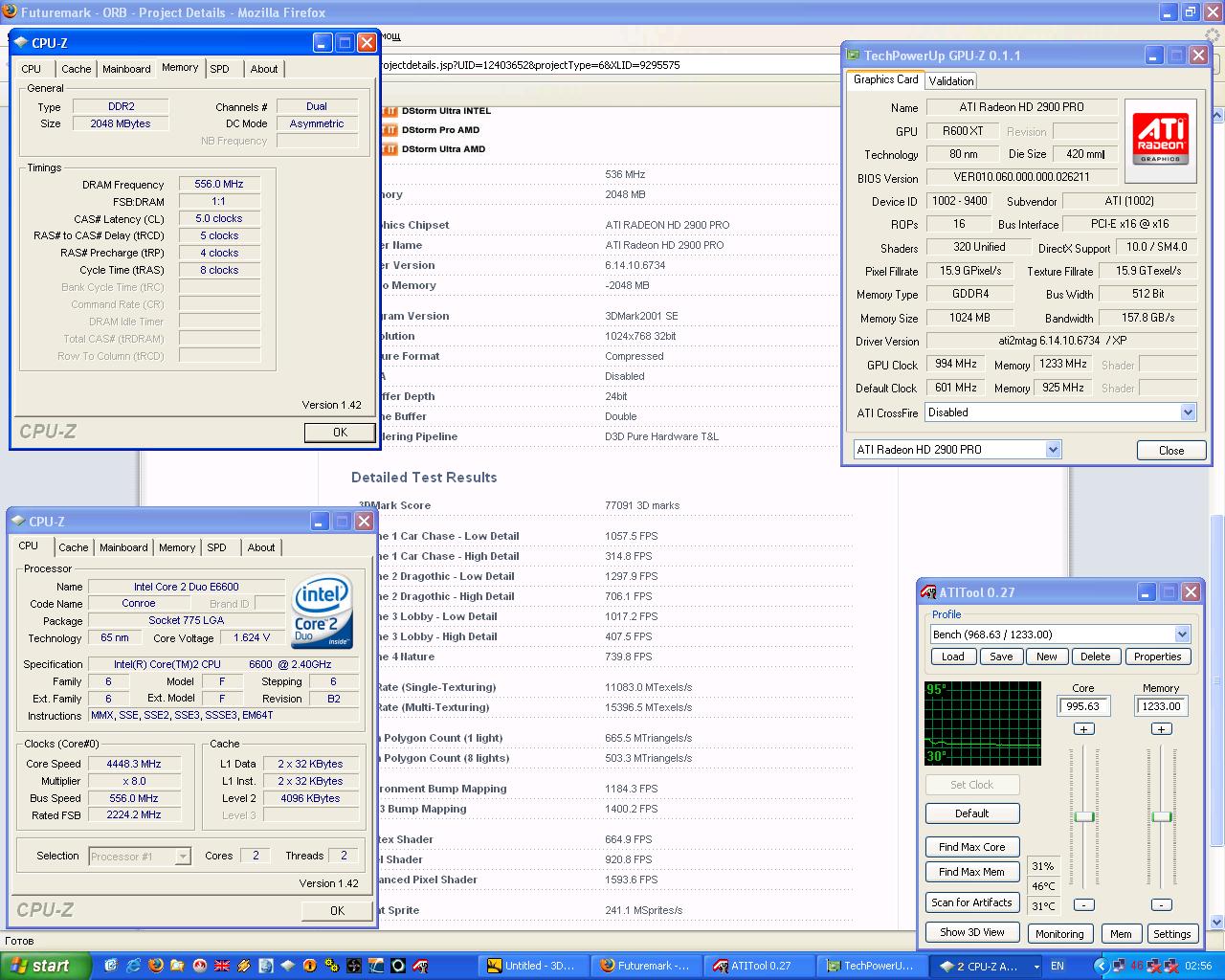Click GPU-Z title bar icon
The width and height of the screenshot is (1225, 980).
pyautogui.click(x=854, y=56)
